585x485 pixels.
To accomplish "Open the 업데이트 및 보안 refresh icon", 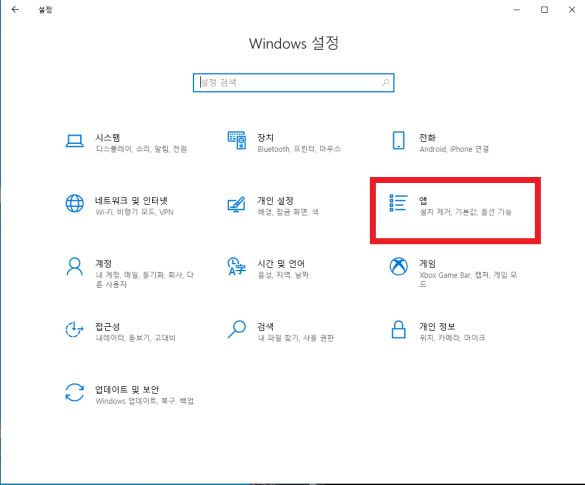I will [75, 392].
